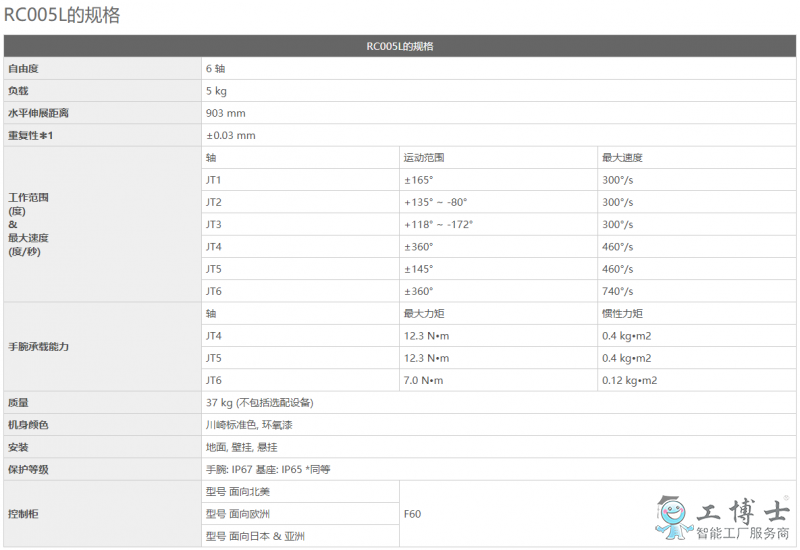This screenshot has height=550, width=800.
Task: Click the +135° ~ -80° range for JT2
Action: (435, 202)
